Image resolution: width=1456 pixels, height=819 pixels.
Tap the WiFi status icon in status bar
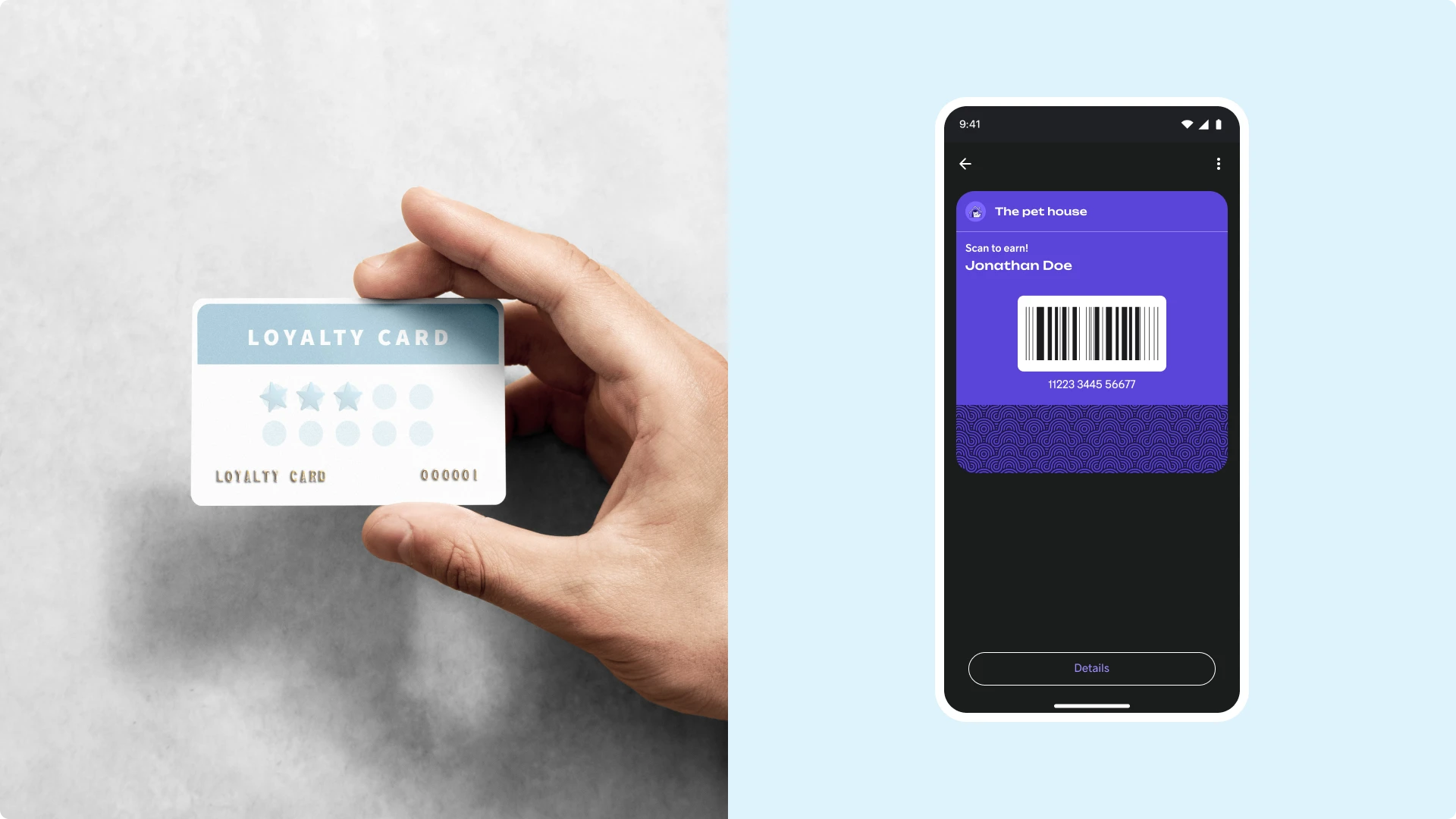pyautogui.click(x=1188, y=124)
